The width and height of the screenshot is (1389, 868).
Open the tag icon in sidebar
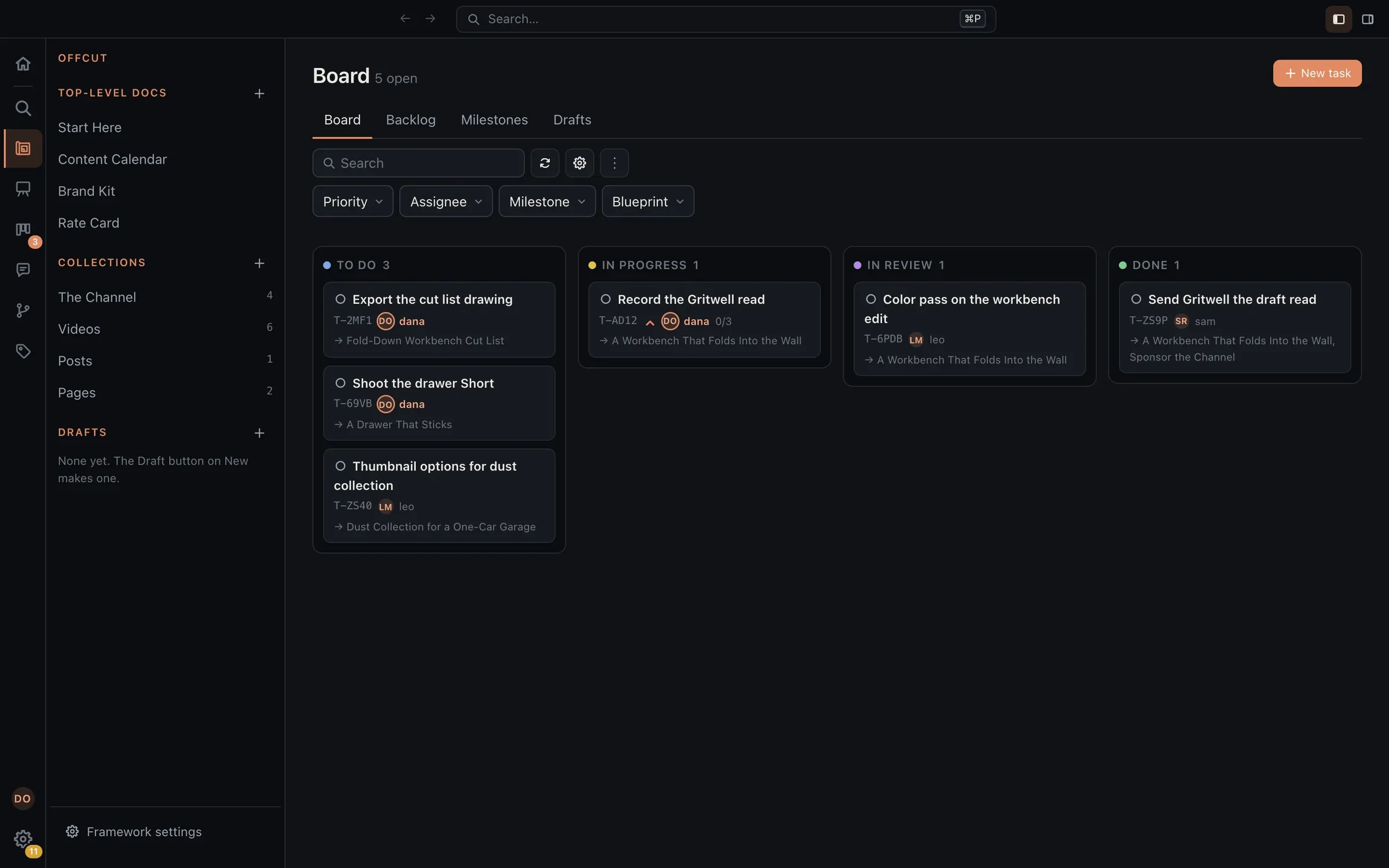23,351
